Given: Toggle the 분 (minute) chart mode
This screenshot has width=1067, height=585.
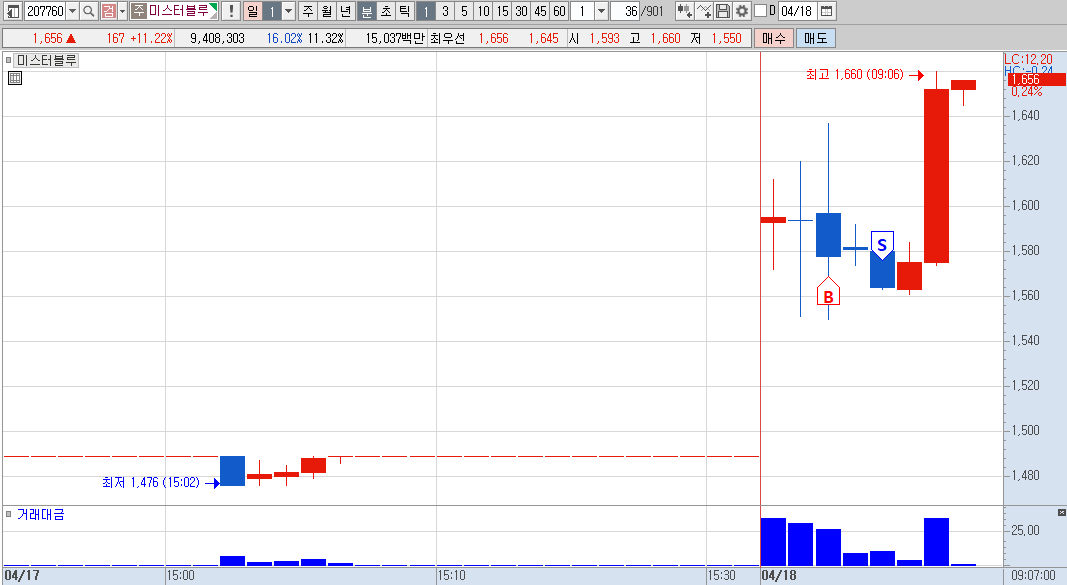Looking at the screenshot, I should click(367, 11).
